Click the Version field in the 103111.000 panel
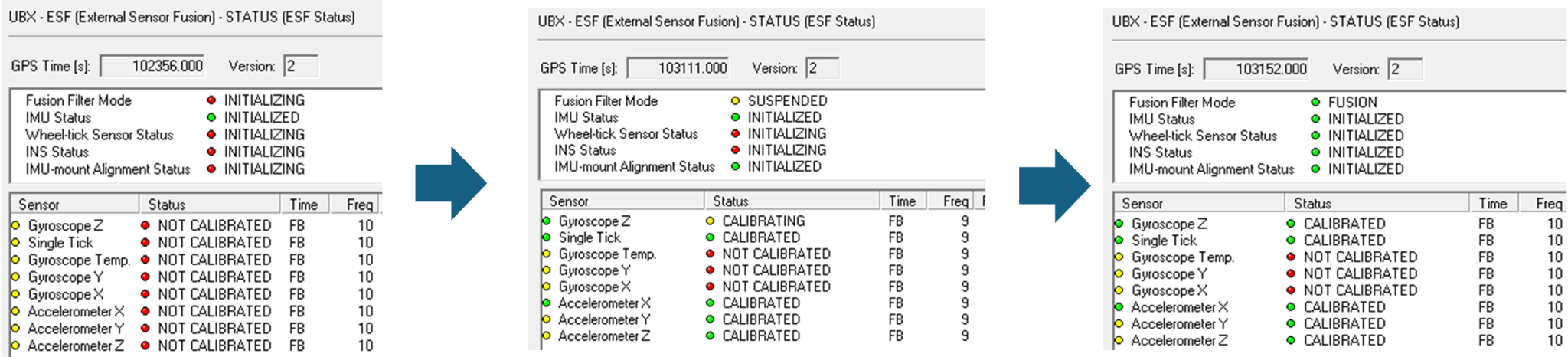 (823, 68)
